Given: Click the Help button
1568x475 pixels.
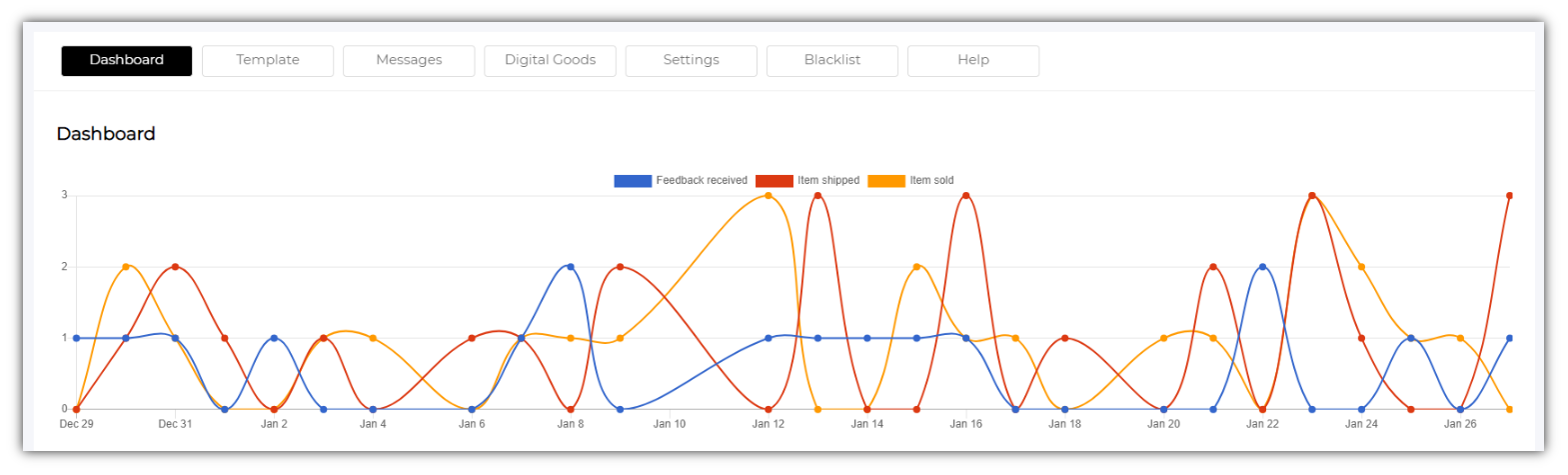Looking at the screenshot, I should [972, 60].
